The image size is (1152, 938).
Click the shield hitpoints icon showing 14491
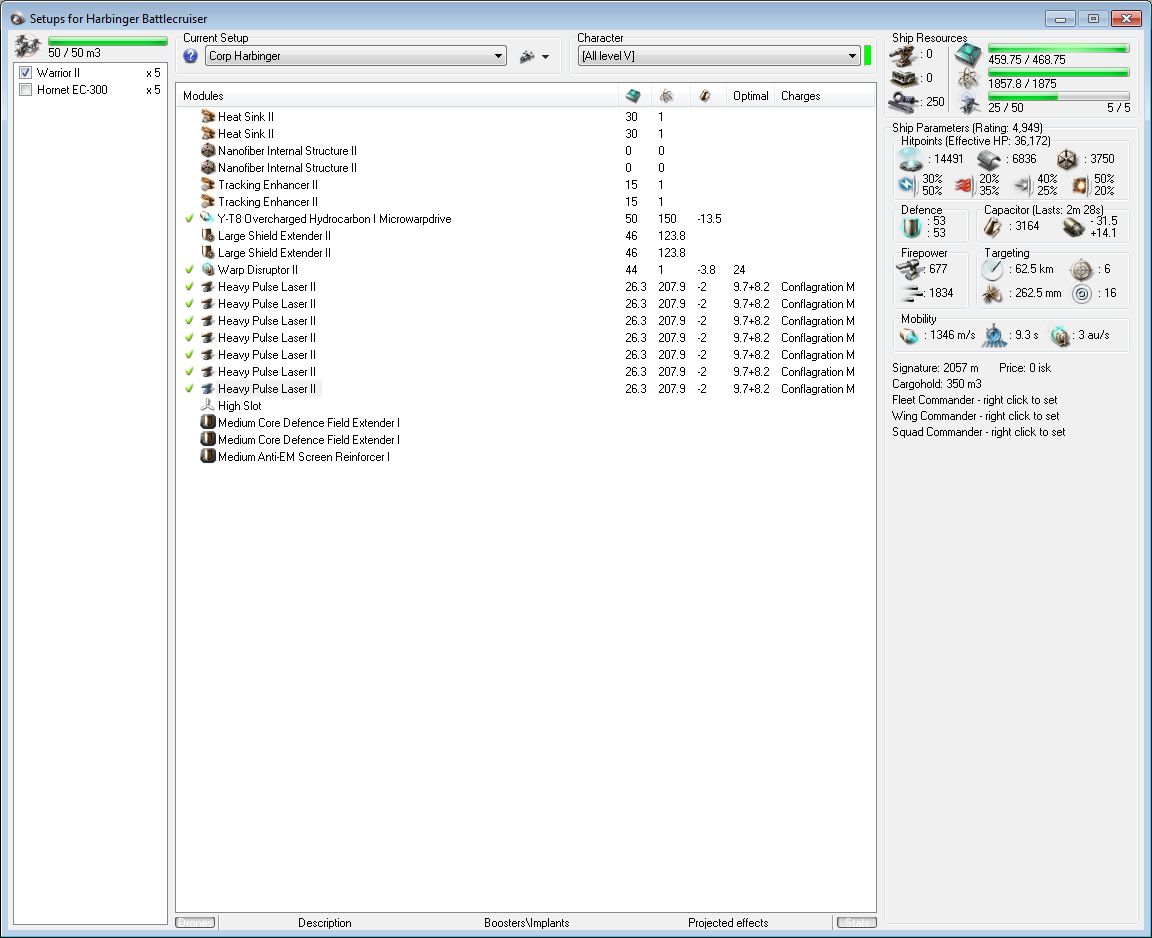[x=911, y=159]
